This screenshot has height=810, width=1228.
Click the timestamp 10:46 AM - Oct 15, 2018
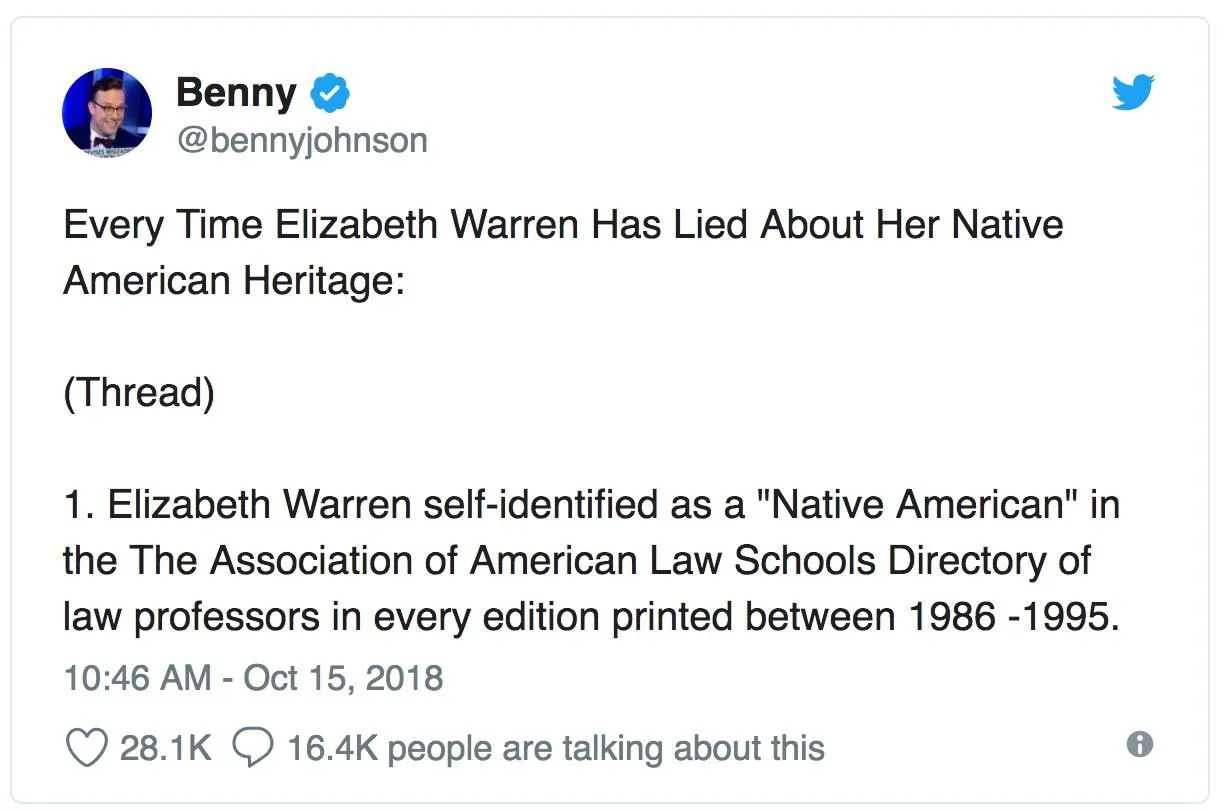253,678
